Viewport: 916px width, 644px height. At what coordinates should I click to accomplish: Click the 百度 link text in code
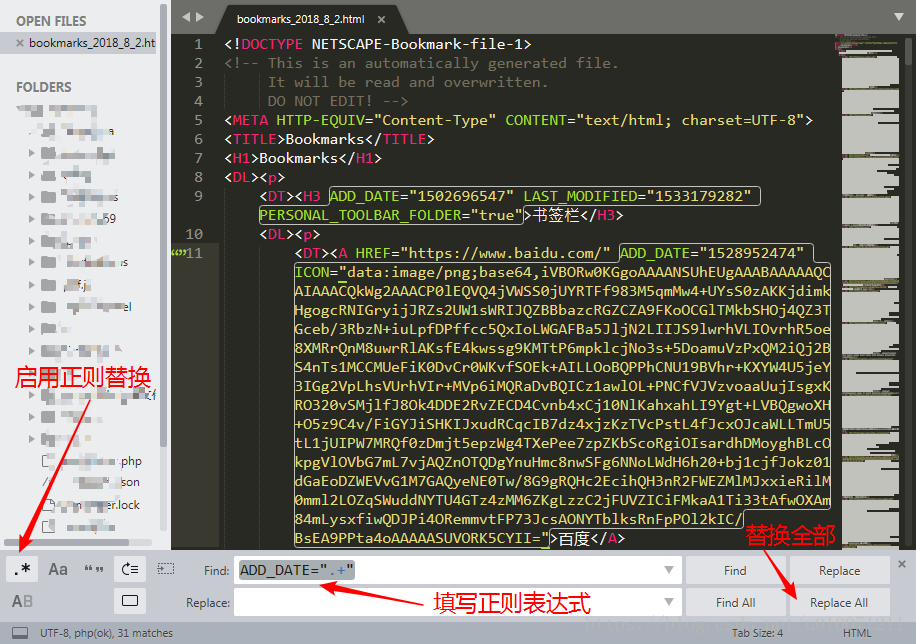pos(574,538)
